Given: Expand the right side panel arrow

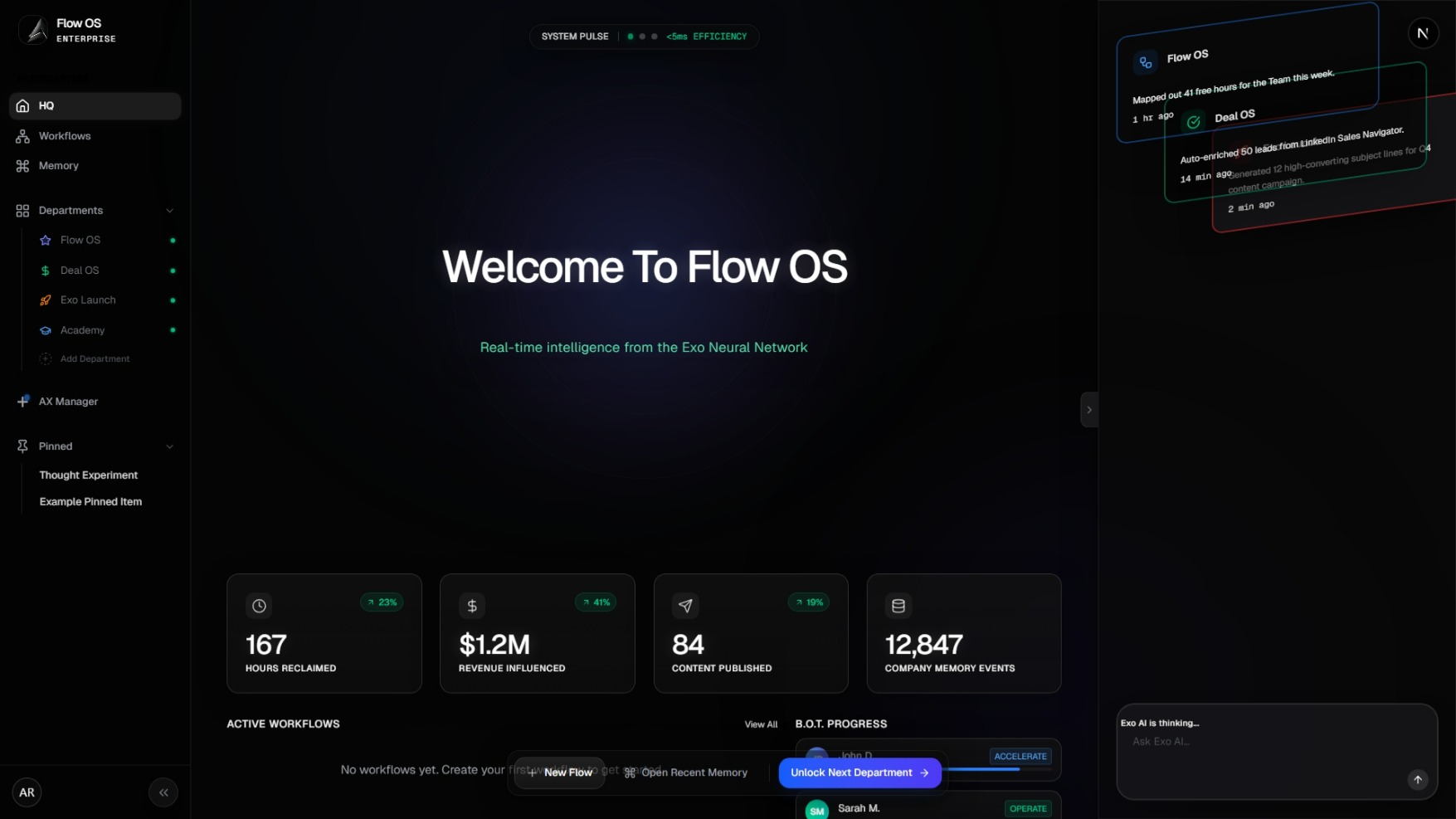Looking at the screenshot, I should (x=1088, y=409).
